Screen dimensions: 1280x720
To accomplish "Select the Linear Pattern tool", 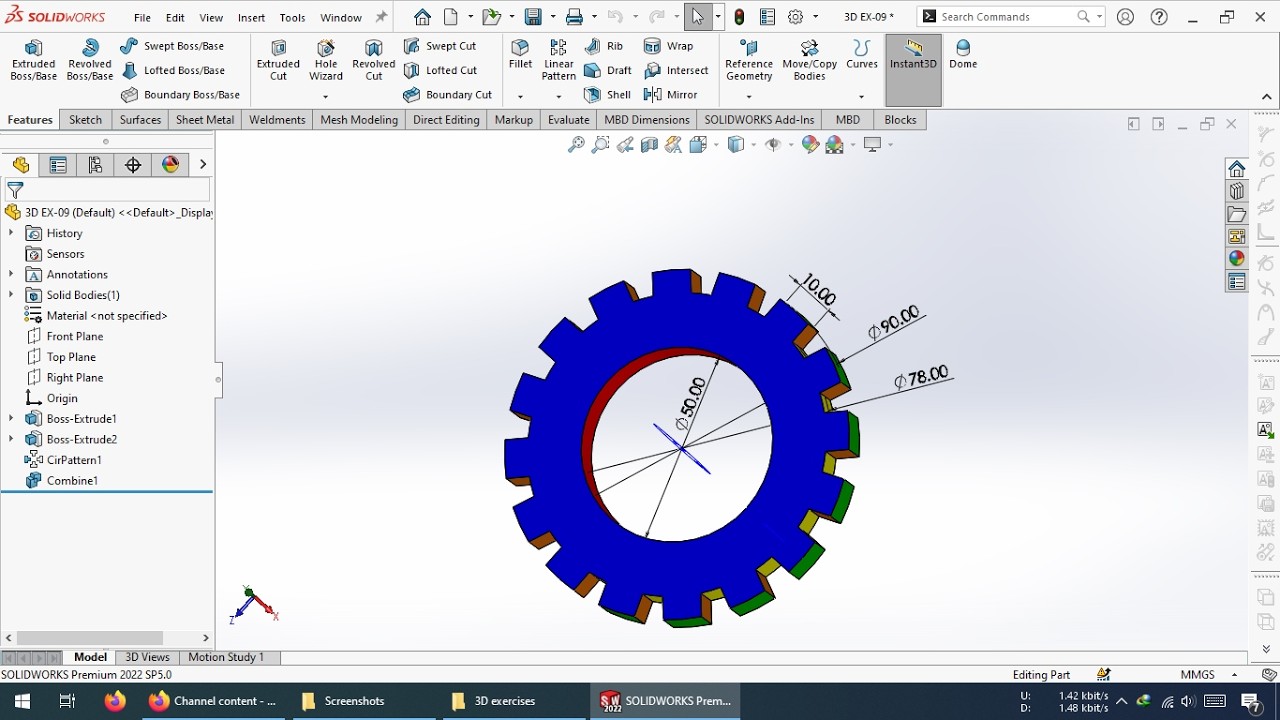I will [x=558, y=61].
